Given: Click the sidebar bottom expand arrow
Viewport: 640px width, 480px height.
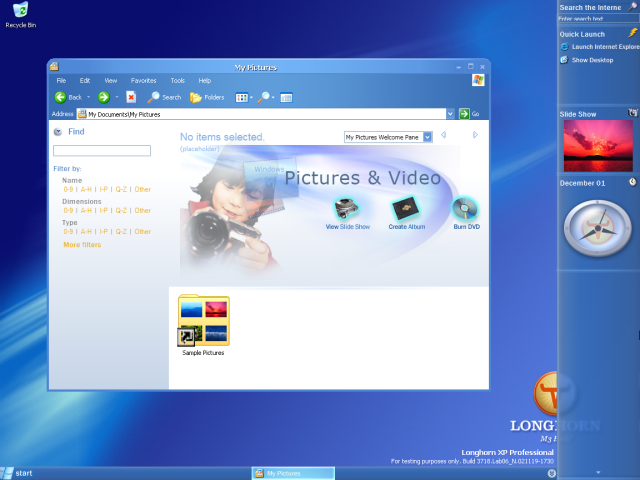Looking at the screenshot, I should tap(598, 472).
